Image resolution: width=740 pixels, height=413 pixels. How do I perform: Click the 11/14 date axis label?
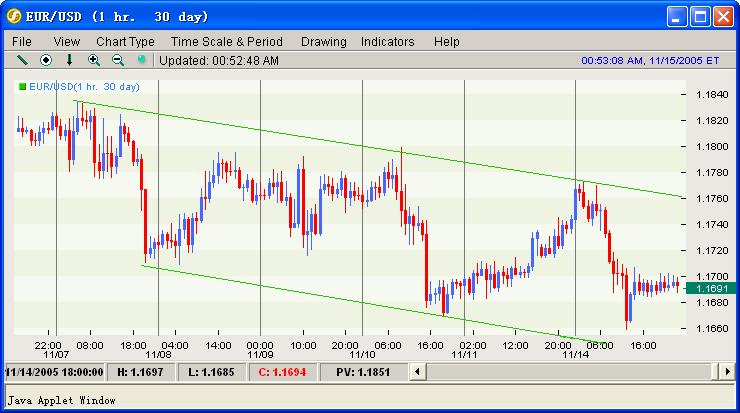click(575, 354)
